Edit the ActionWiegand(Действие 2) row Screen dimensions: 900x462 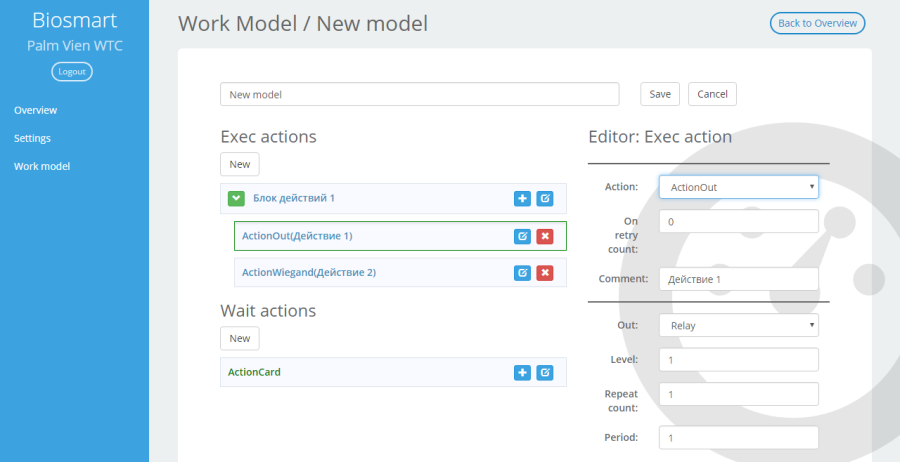pyautogui.click(x=522, y=273)
